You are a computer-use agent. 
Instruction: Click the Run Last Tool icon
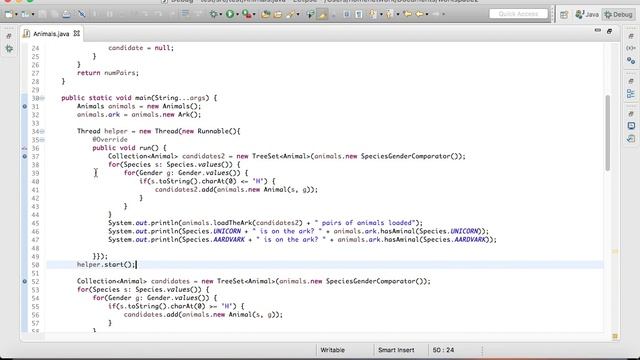tap(247, 14)
